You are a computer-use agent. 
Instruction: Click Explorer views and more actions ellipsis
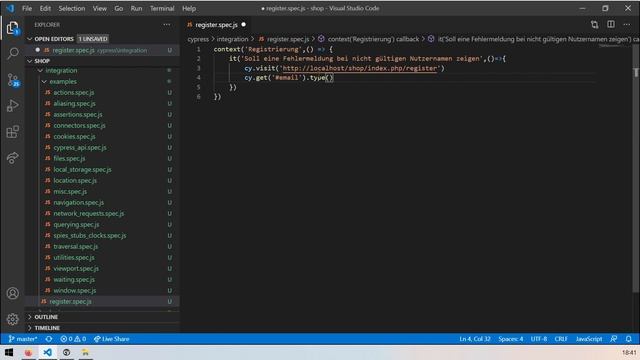pos(167,24)
